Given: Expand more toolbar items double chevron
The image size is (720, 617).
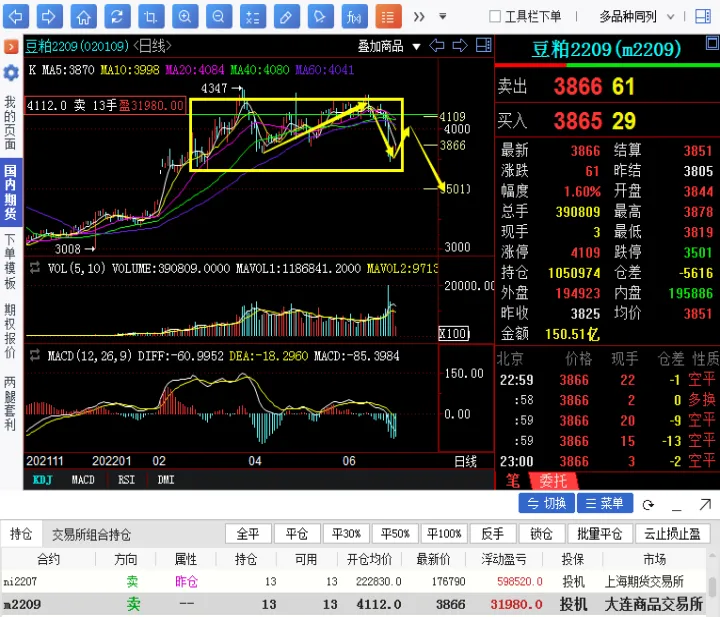Looking at the screenshot, I should coord(419,17).
